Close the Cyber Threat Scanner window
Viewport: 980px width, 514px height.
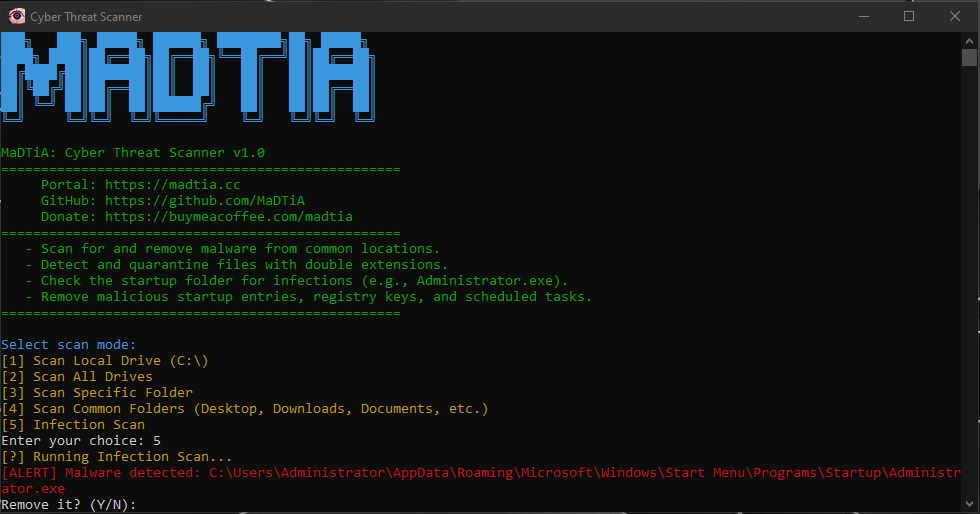tap(955, 16)
